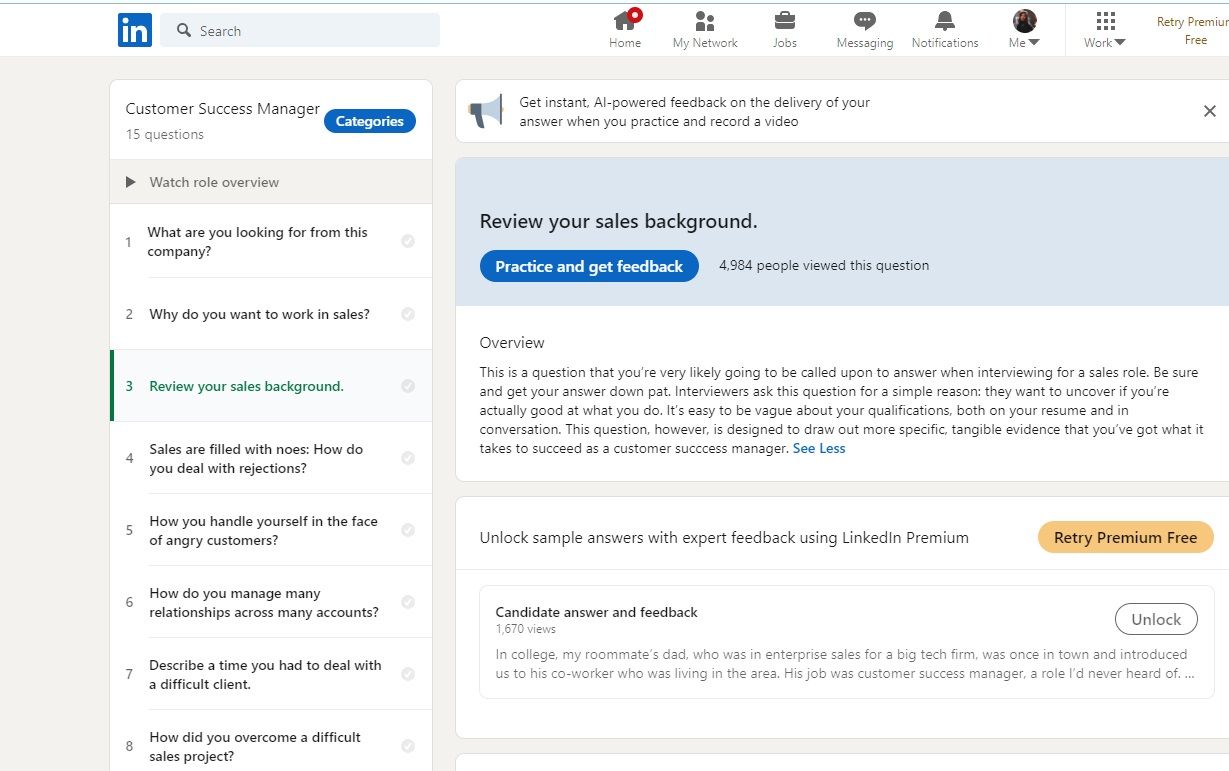The height and width of the screenshot is (771, 1229).
Task: Open Messaging chat icon
Action: click(865, 21)
